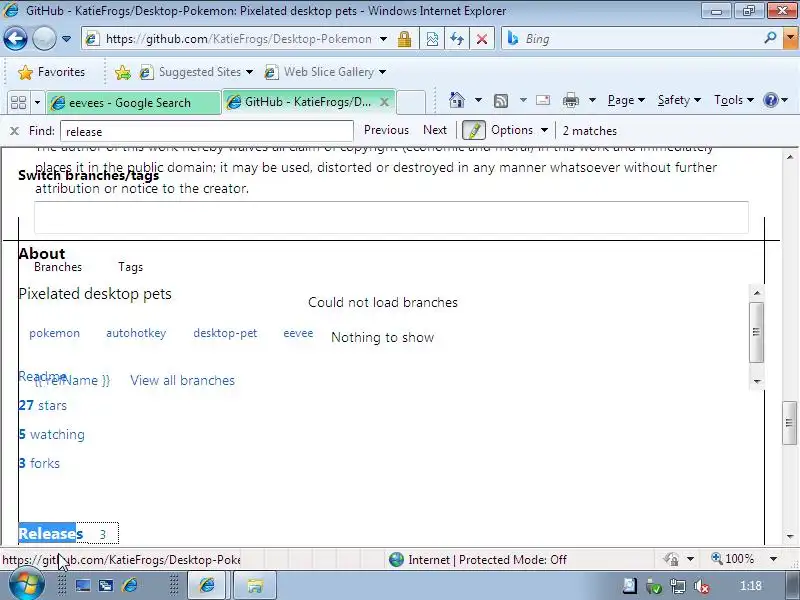Click the Compatibility View icon

[x=432, y=39]
